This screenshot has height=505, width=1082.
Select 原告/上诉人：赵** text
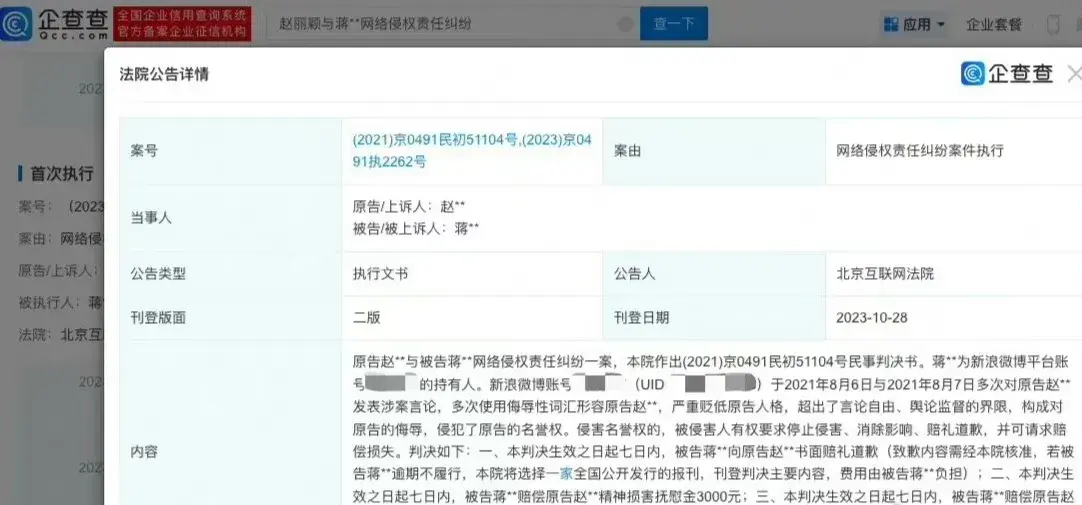tap(409, 206)
